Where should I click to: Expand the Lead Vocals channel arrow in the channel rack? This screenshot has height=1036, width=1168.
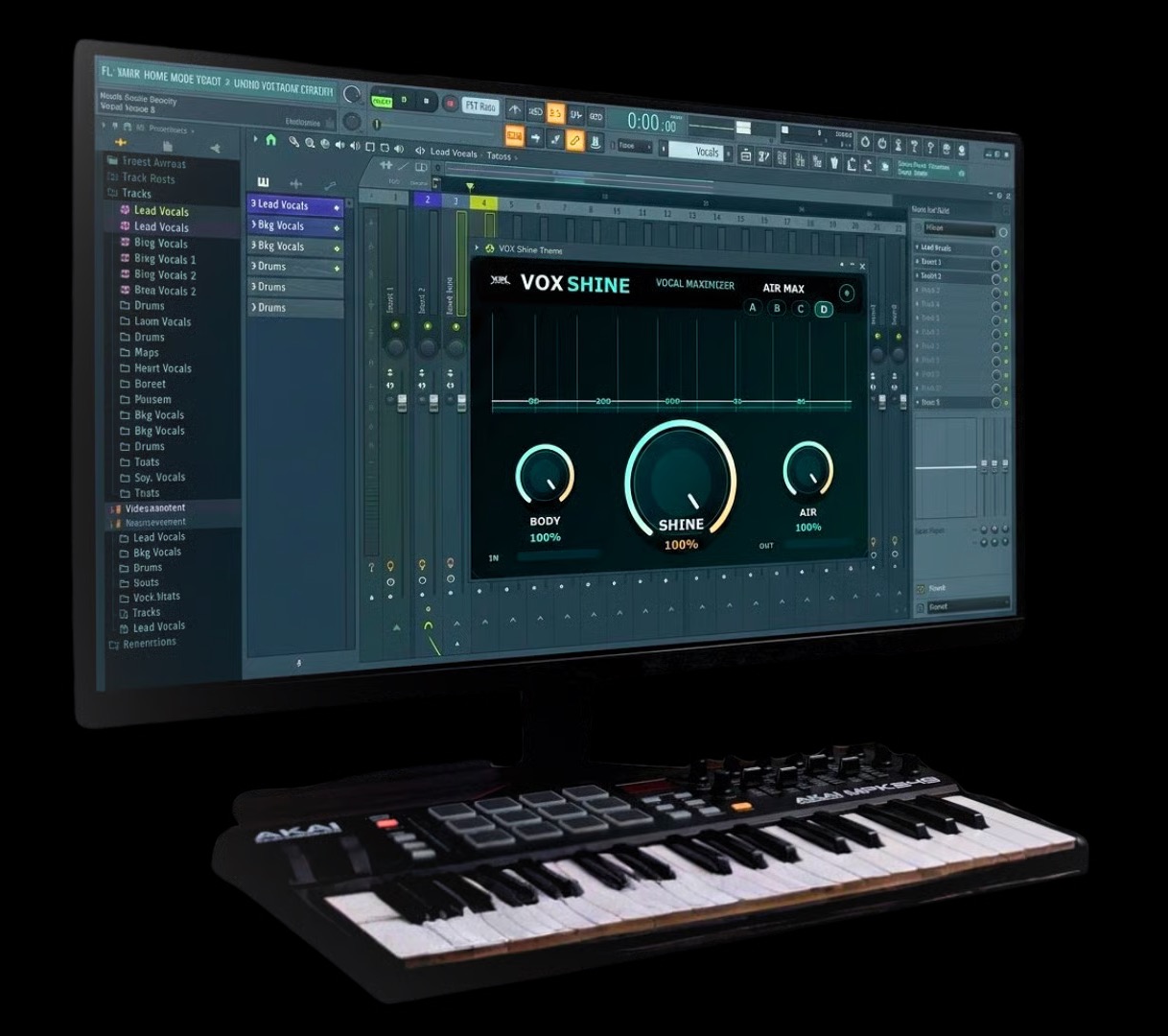point(253,204)
